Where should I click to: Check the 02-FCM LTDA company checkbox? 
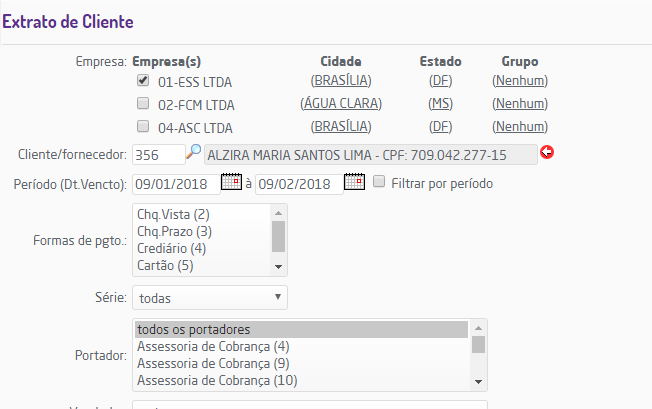pos(142,104)
